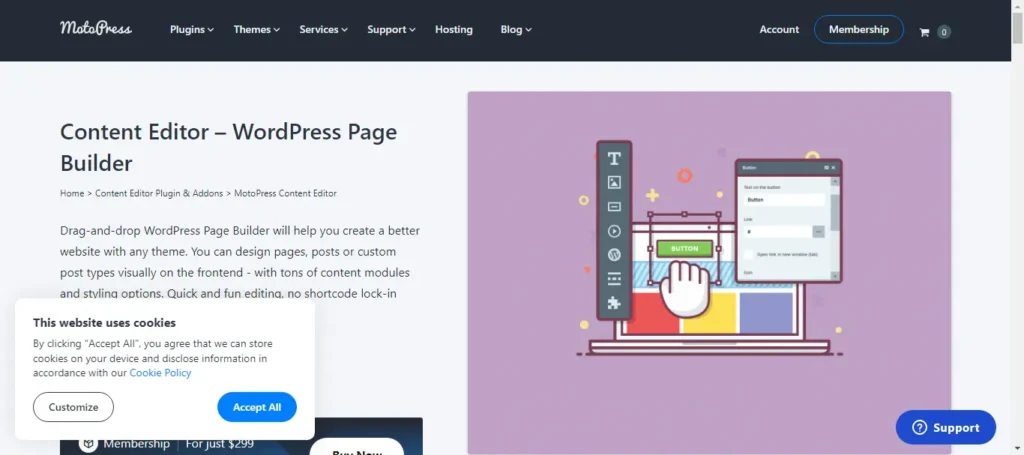Click the Buy Now button
This screenshot has width=1024, height=455.
(357, 449)
